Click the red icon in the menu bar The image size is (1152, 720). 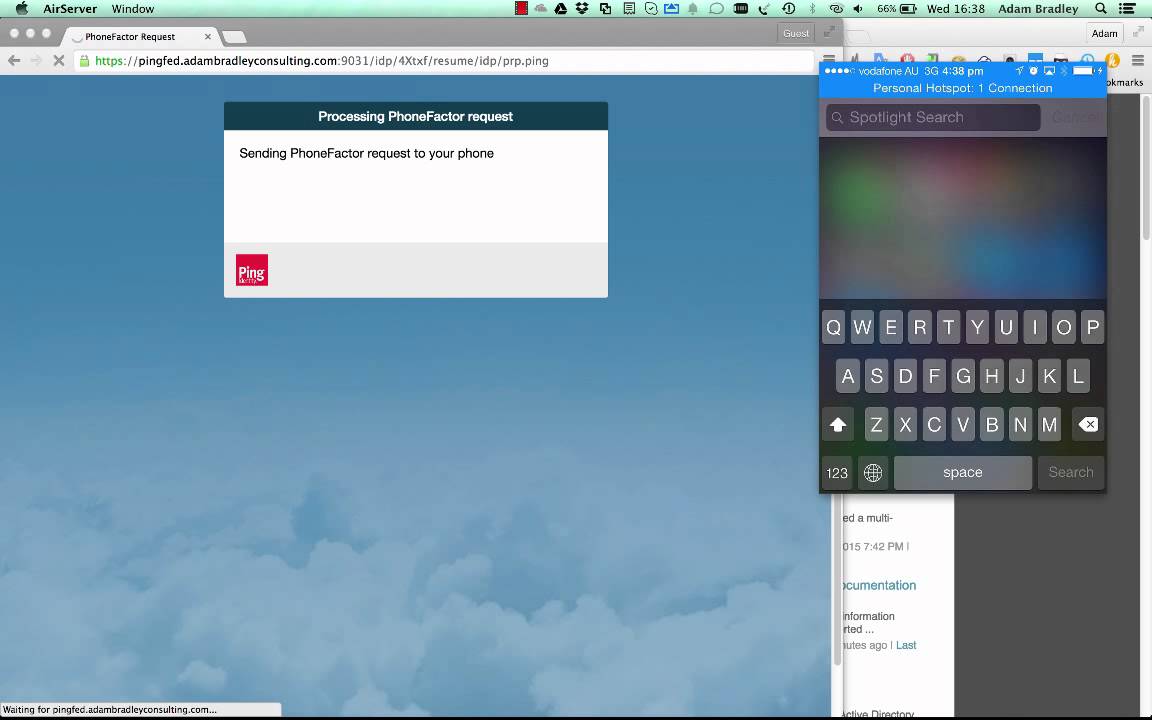pos(521,9)
